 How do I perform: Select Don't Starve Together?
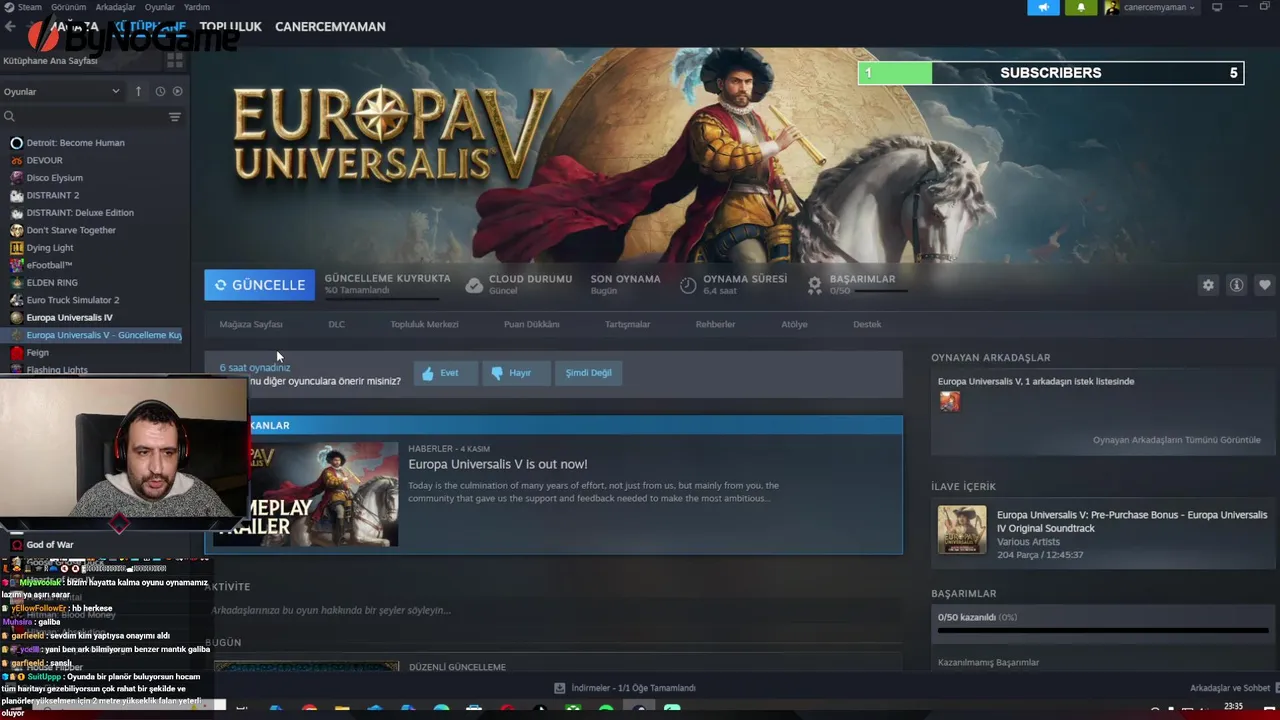click(71, 230)
